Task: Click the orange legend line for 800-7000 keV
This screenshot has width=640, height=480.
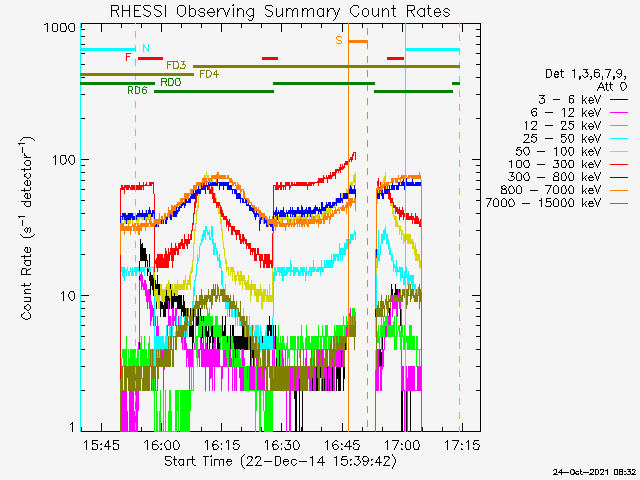Action: point(619,190)
